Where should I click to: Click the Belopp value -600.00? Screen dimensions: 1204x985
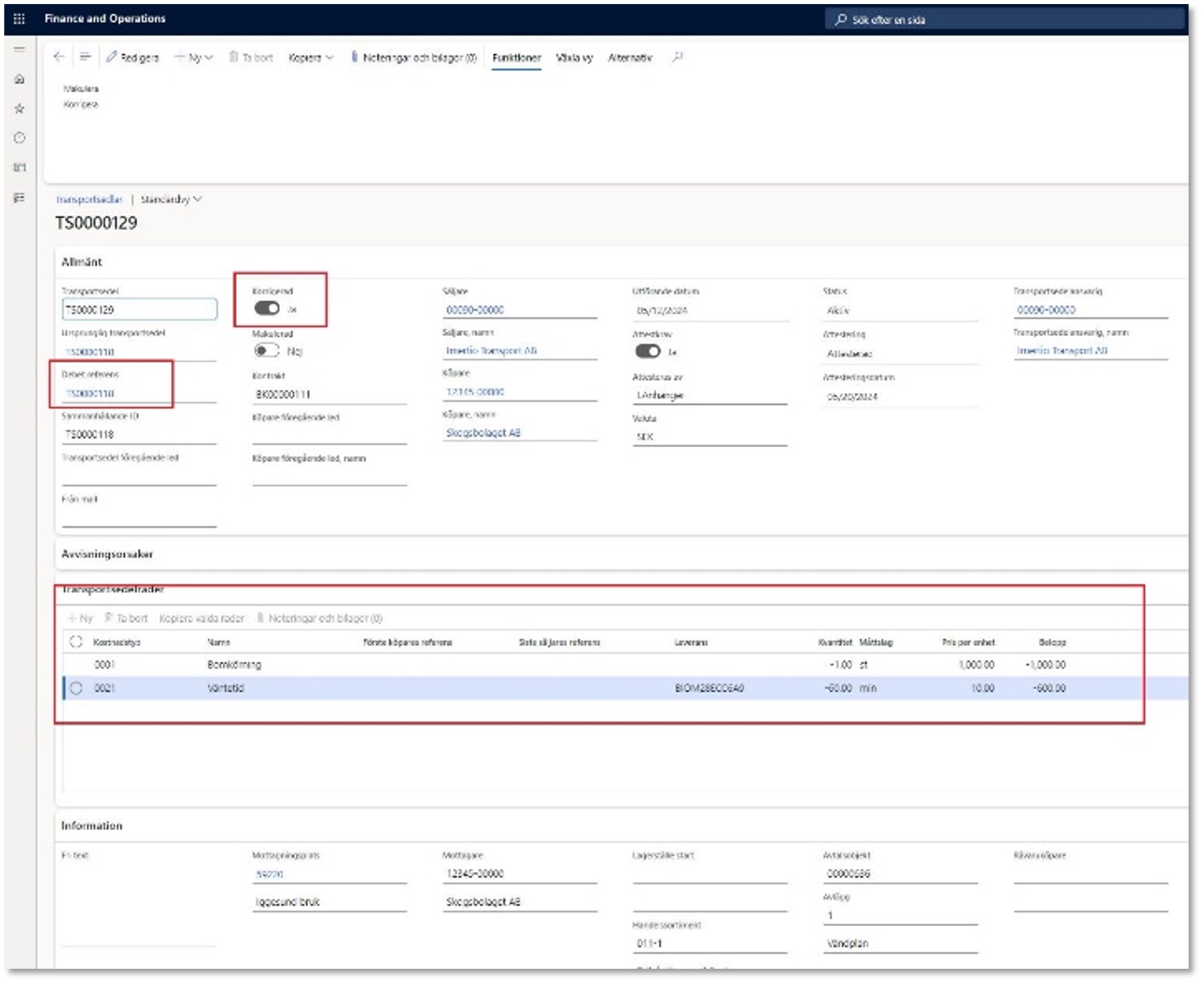[1049, 688]
